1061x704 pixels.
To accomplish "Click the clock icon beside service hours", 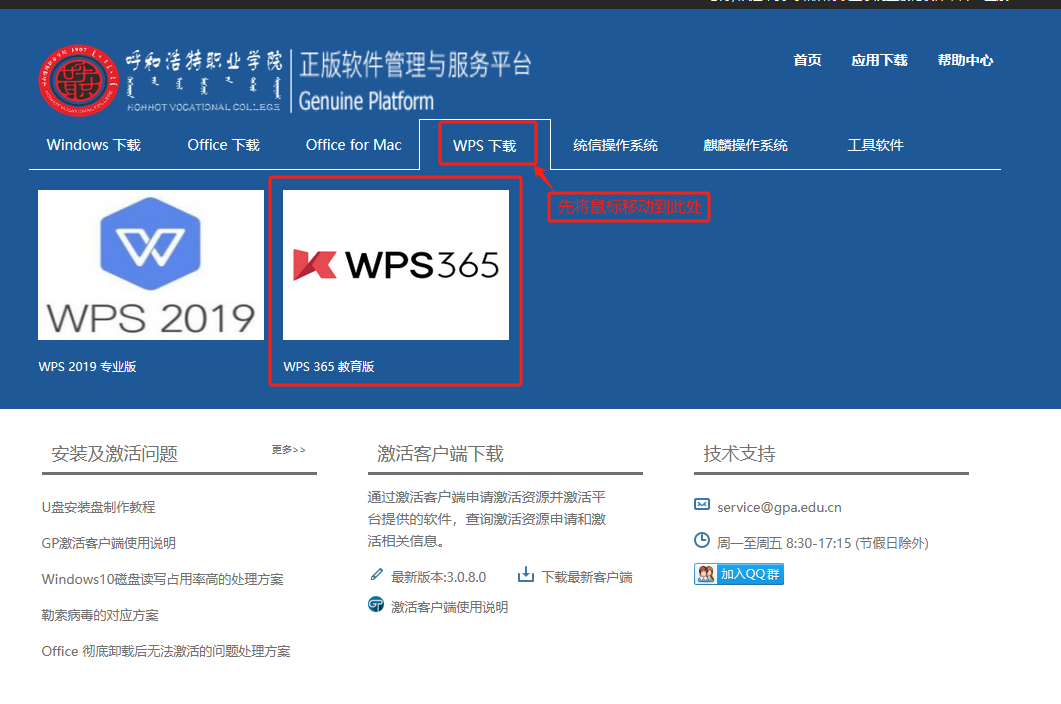I will pos(702,540).
